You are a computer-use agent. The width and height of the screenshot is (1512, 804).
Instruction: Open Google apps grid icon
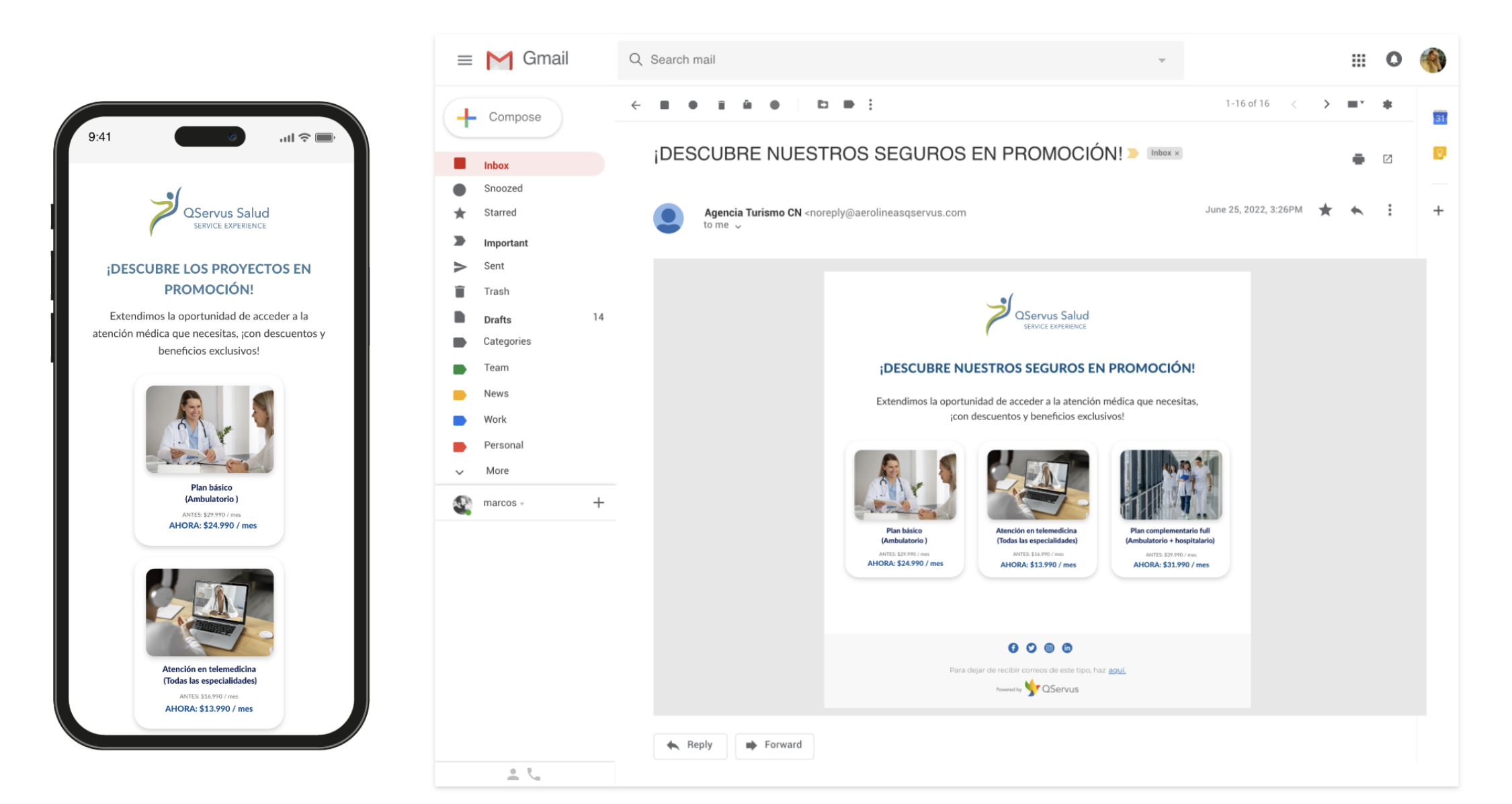pyautogui.click(x=1358, y=61)
